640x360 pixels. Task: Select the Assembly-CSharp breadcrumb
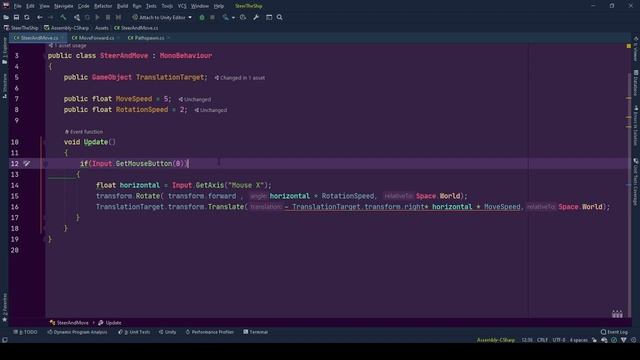[x=67, y=28]
